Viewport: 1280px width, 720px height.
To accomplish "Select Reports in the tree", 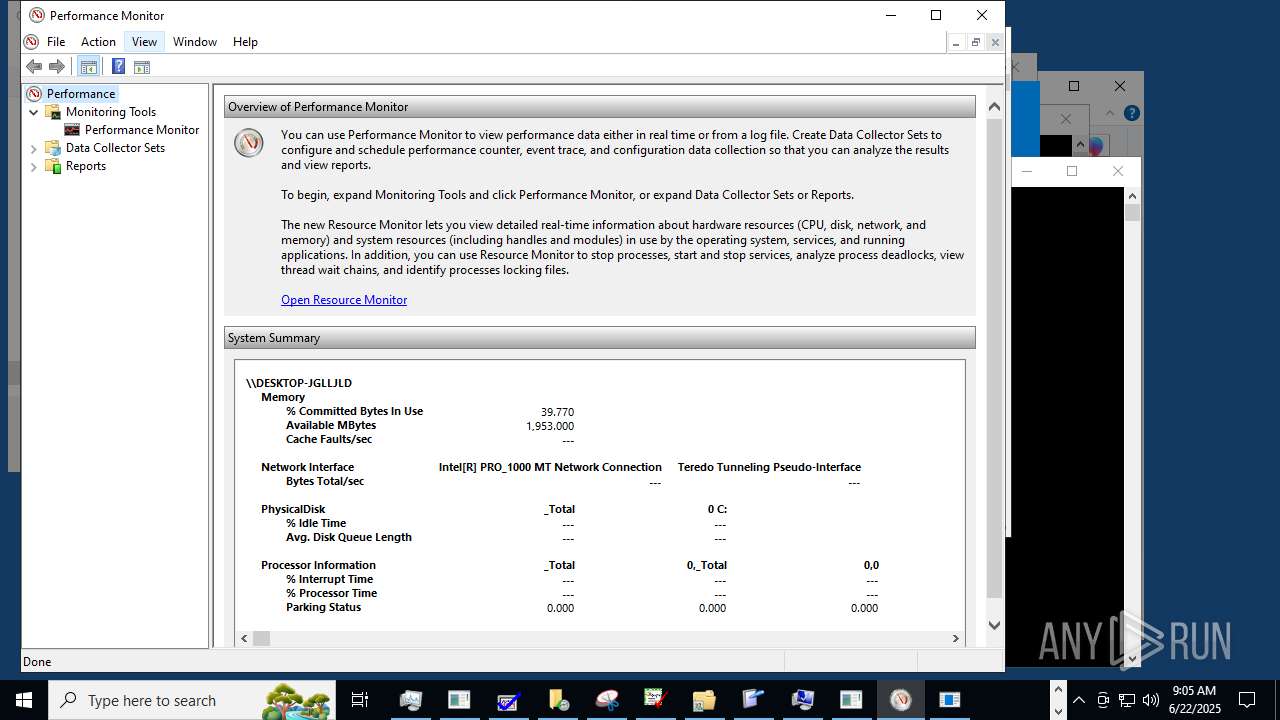I will (86, 166).
